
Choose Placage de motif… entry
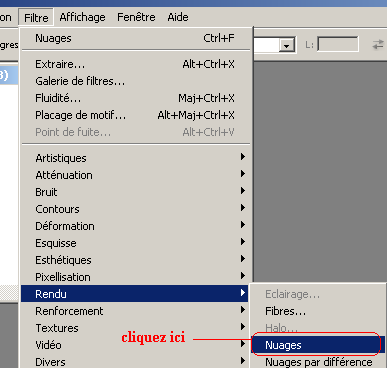135,115
